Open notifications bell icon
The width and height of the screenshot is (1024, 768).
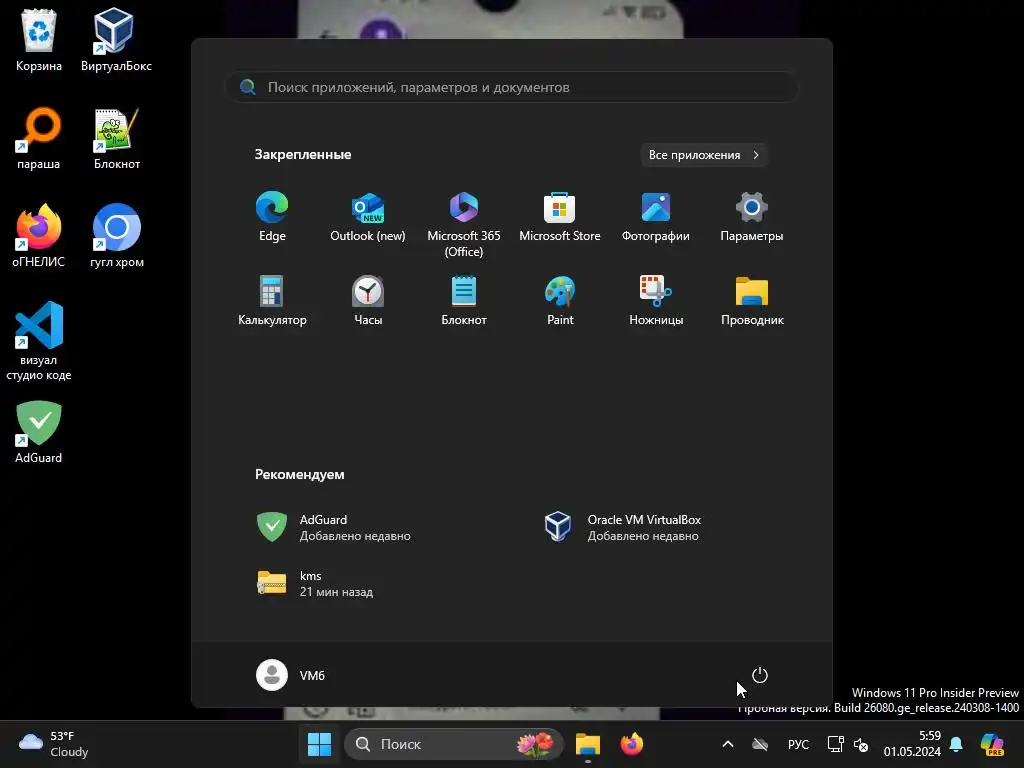(956, 744)
